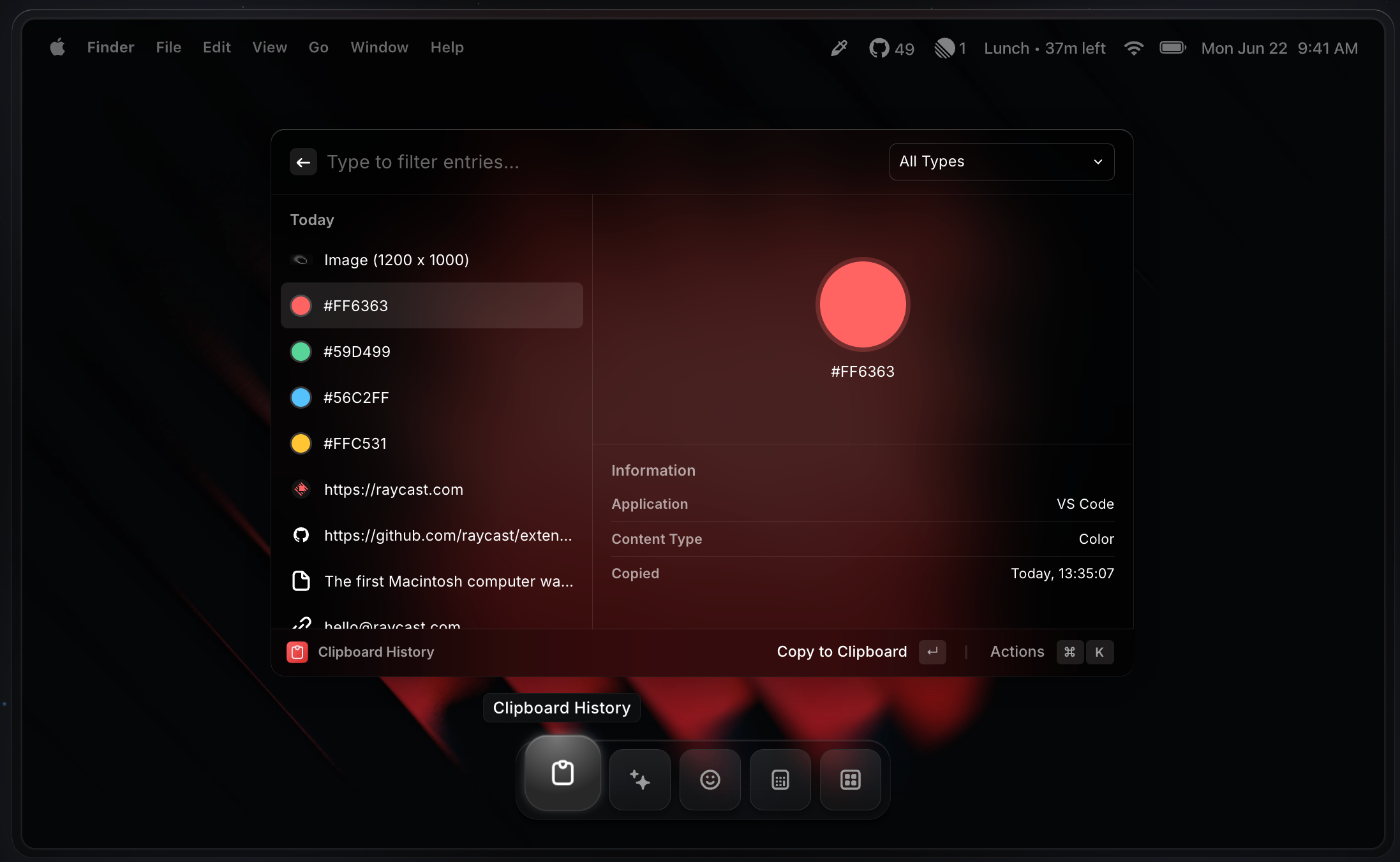Select the #59D499 clipboard entry
The image size is (1400, 862).
[x=432, y=352]
